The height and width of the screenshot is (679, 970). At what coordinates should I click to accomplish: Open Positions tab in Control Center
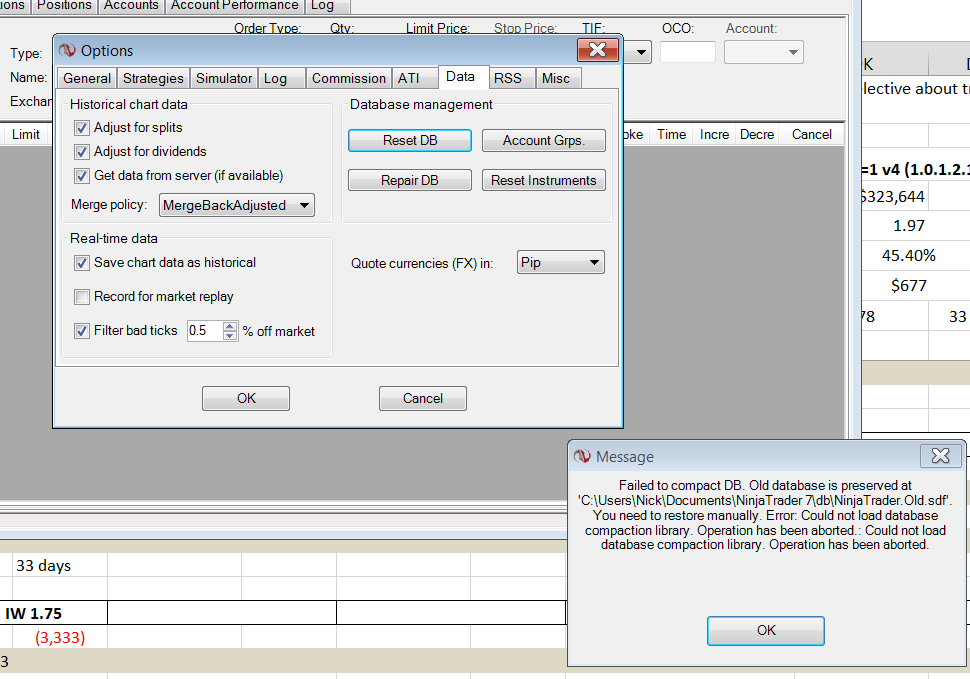(x=64, y=5)
